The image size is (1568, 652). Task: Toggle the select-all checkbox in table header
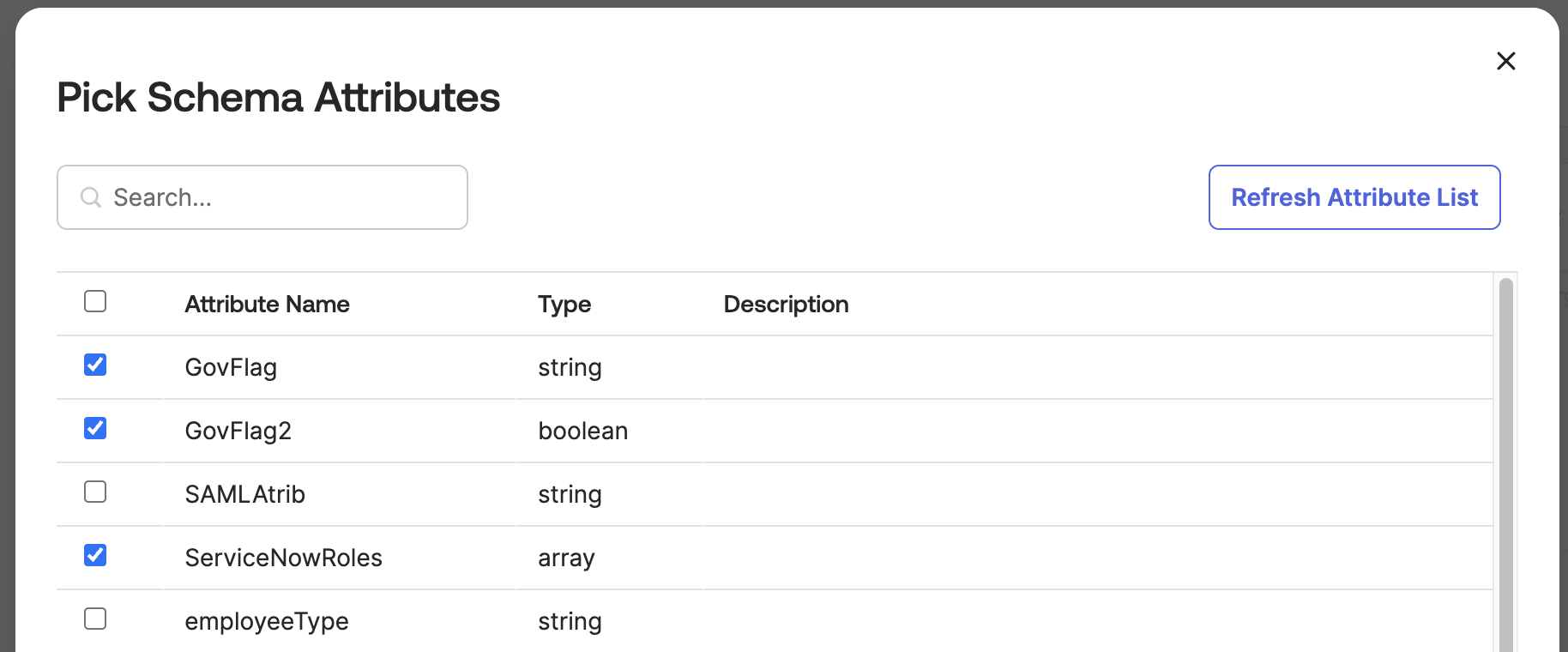point(94,302)
